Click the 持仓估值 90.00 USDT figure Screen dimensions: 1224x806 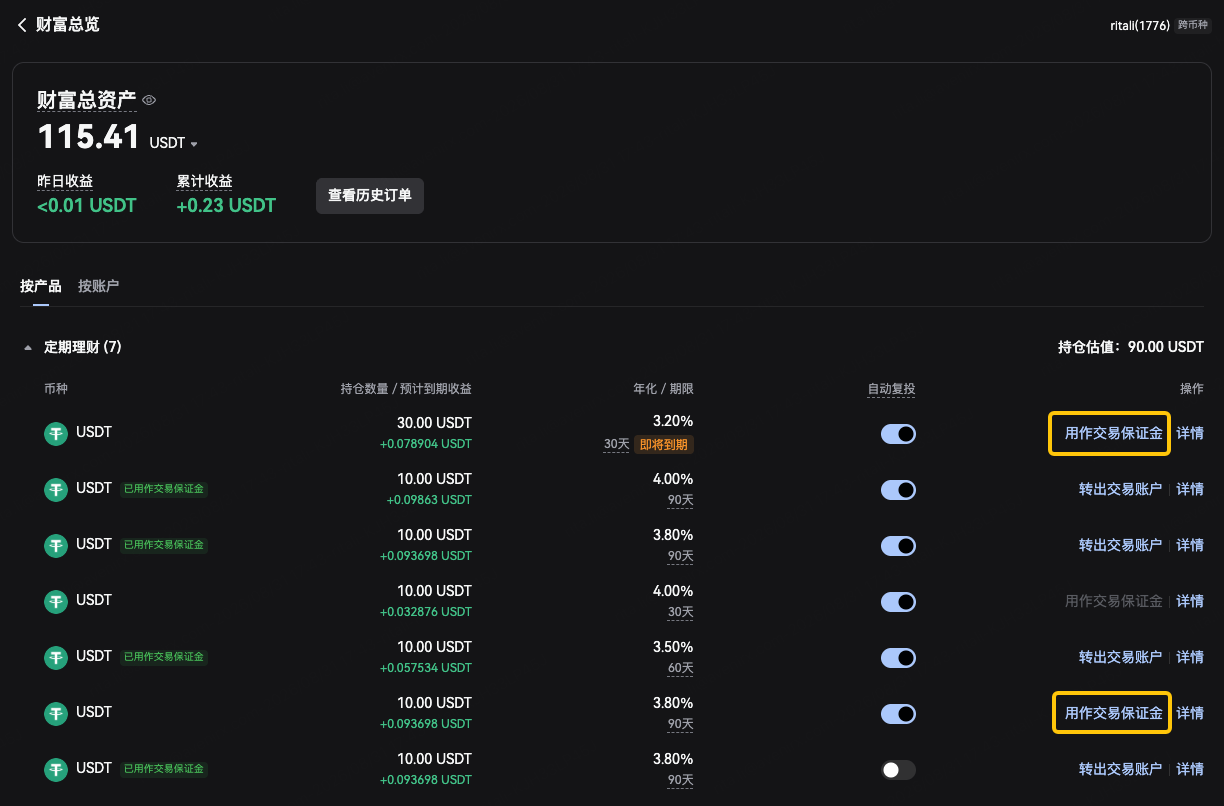(1166, 347)
